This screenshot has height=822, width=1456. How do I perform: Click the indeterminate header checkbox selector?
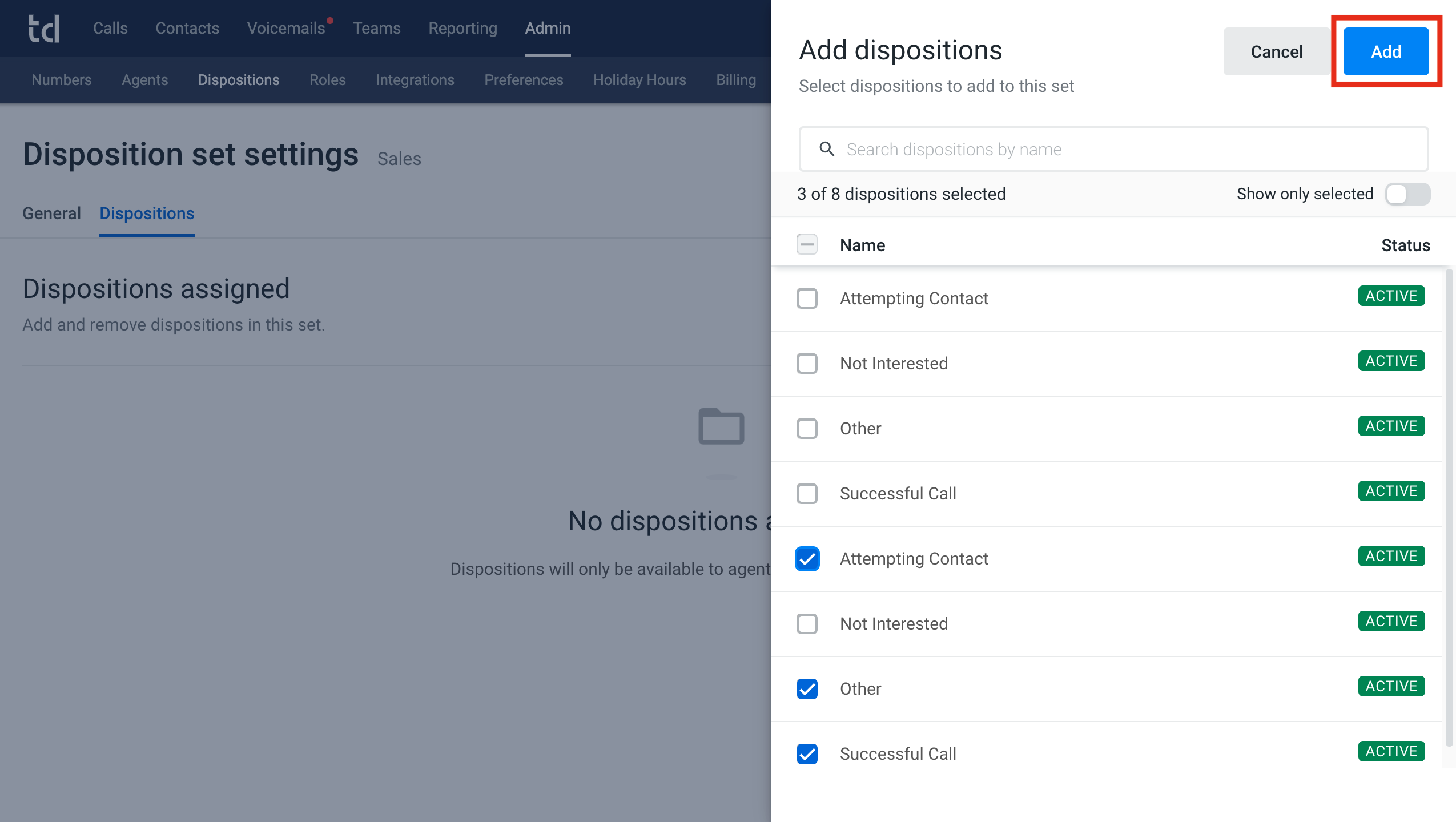click(x=808, y=245)
